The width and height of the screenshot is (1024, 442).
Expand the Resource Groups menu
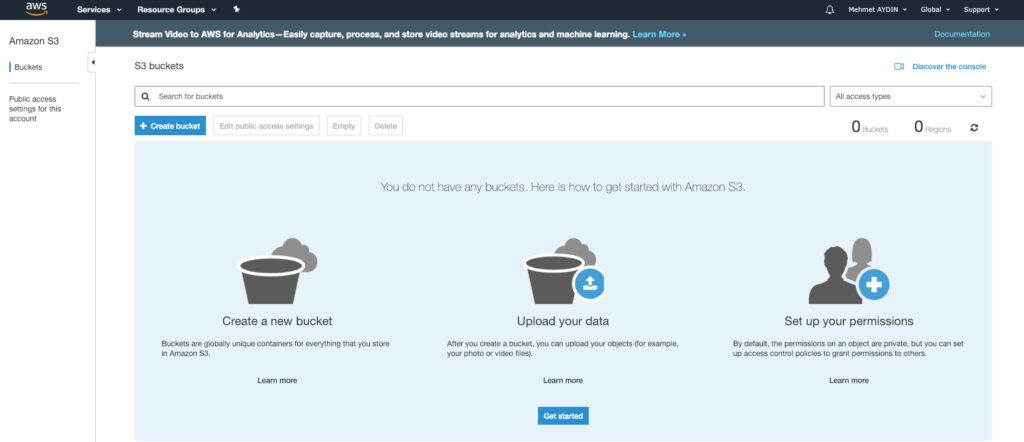pos(176,10)
